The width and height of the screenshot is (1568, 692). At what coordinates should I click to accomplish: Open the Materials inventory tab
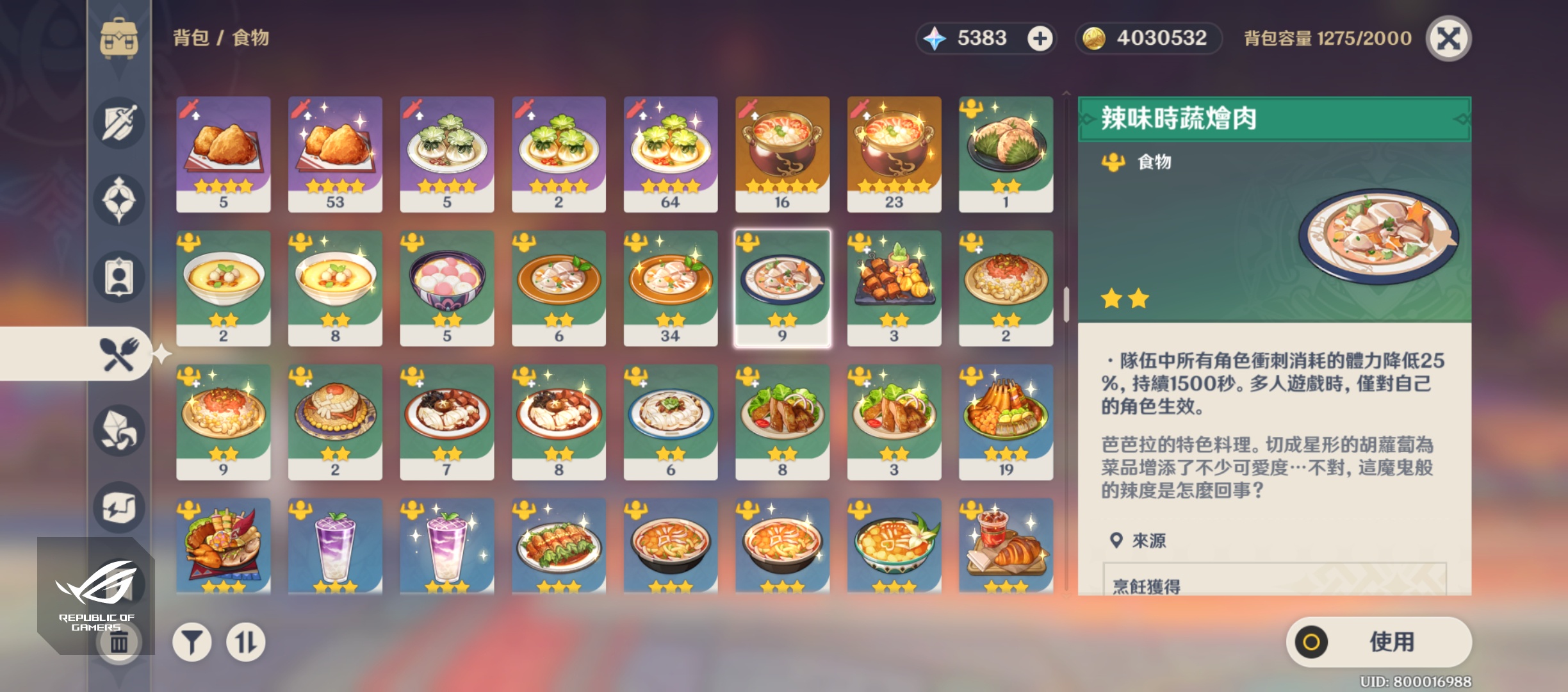tap(119, 431)
